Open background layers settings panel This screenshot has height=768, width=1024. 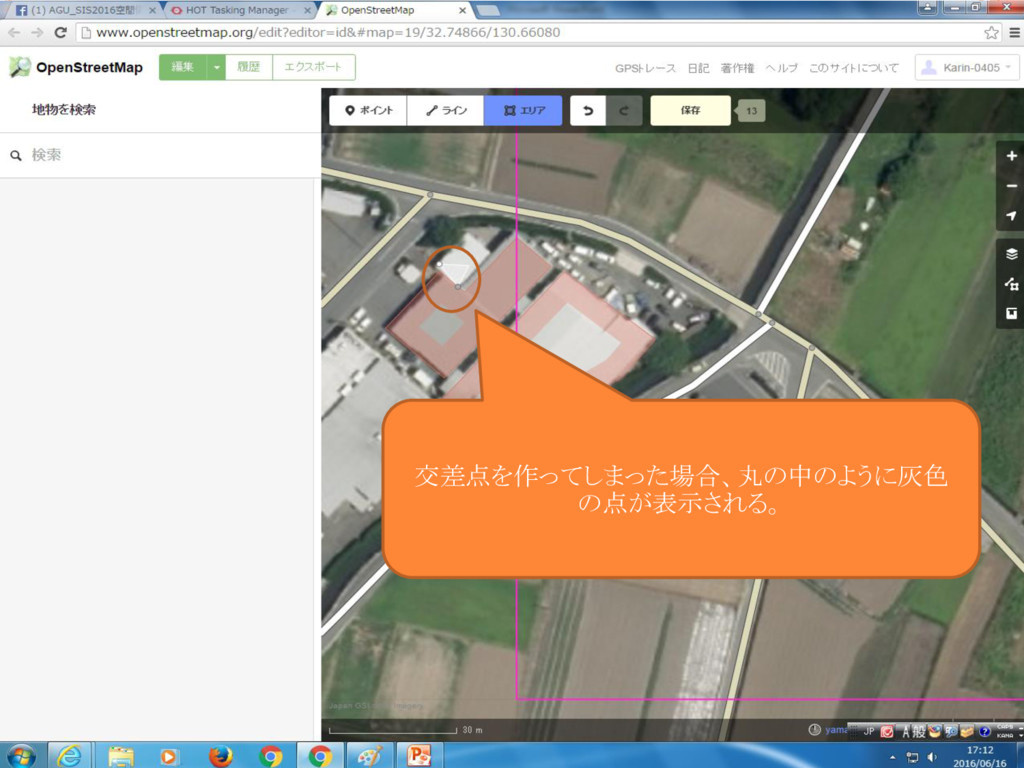(1011, 254)
